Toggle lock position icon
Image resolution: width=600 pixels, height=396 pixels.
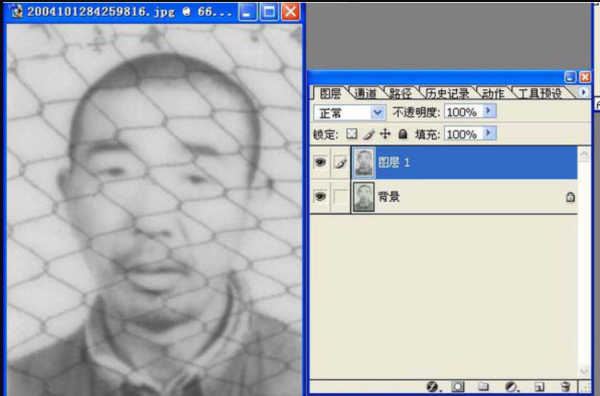385,134
